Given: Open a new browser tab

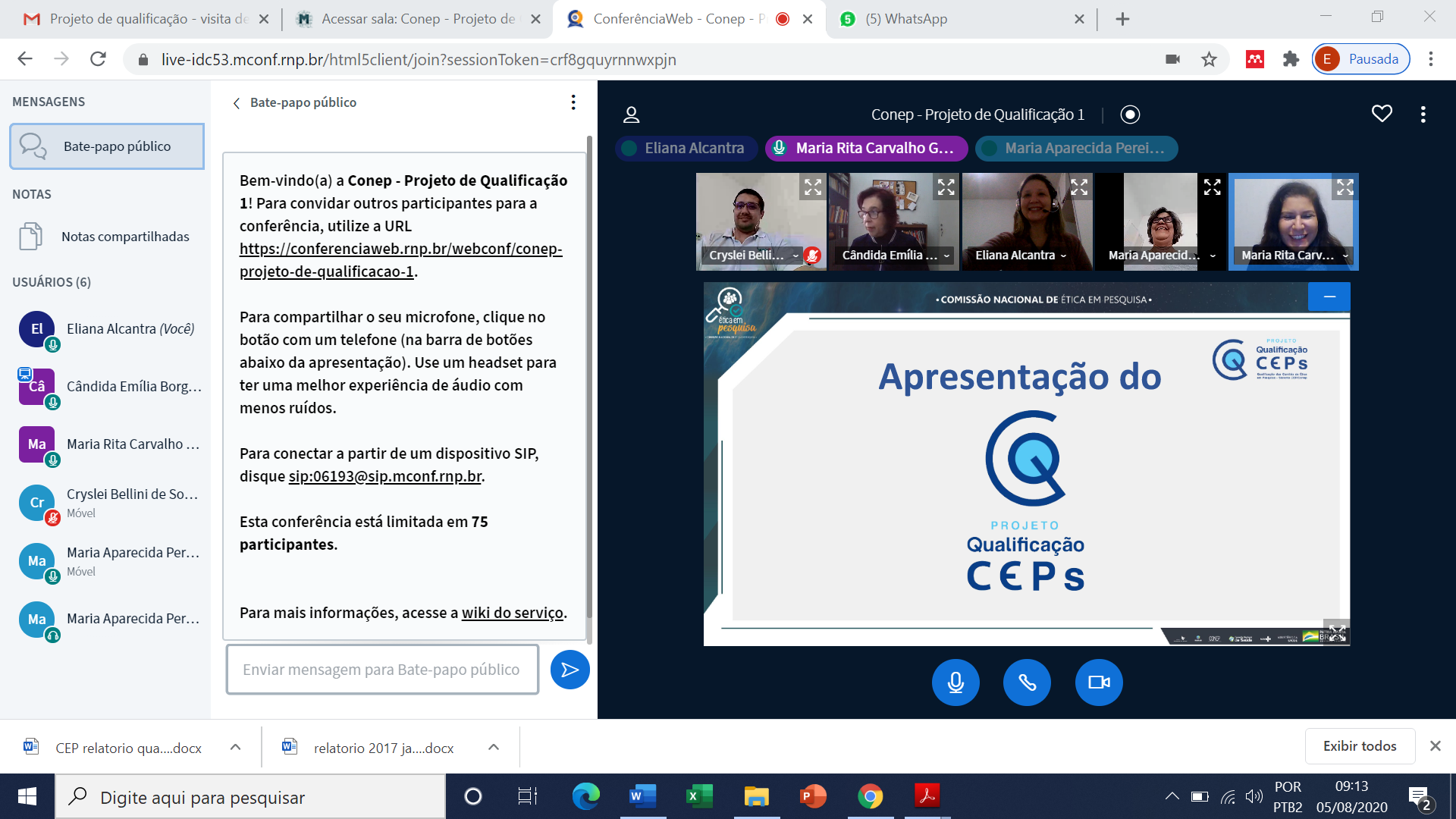Looking at the screenshot, I should (1123, 19).
